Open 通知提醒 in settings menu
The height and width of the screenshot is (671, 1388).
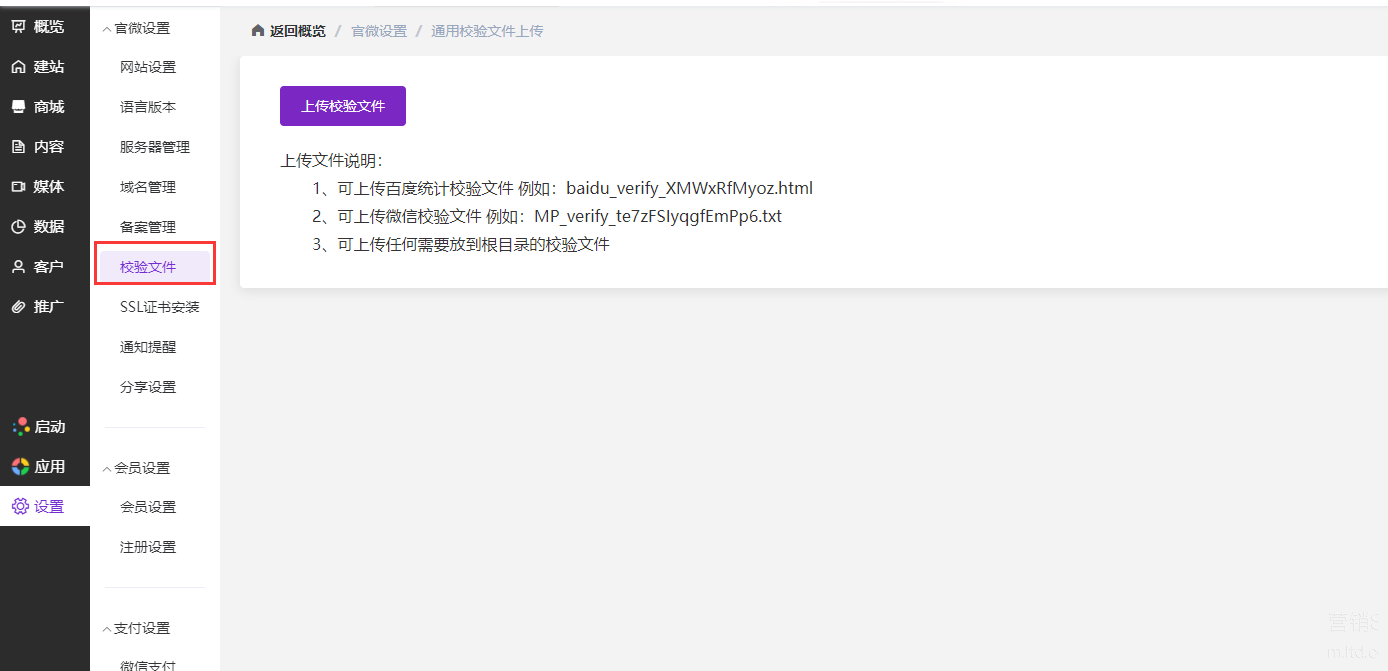click(147, 347)
